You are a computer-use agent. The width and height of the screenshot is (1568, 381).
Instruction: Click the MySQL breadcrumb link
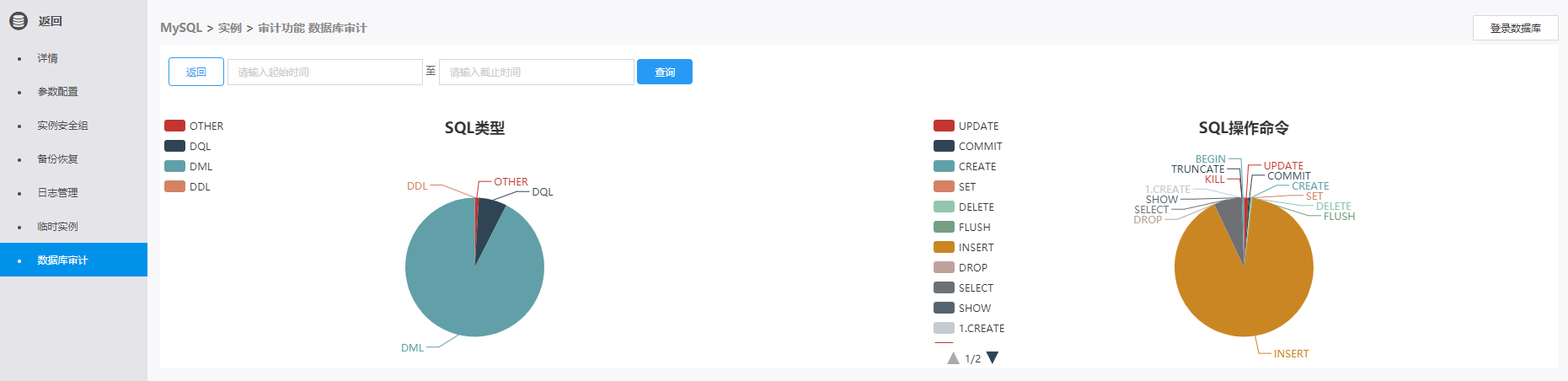click(x=181, y=28)
